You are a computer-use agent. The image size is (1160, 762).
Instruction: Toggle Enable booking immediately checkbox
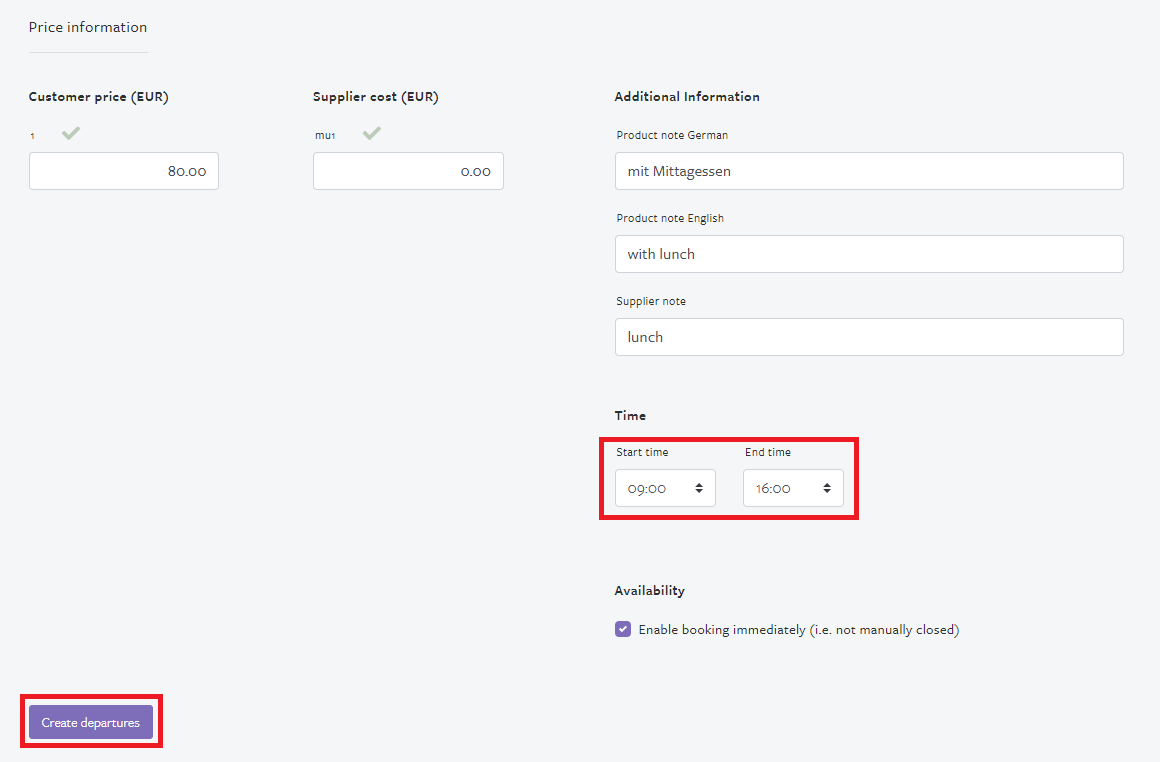pyautogui.click(x=623, y=629)
